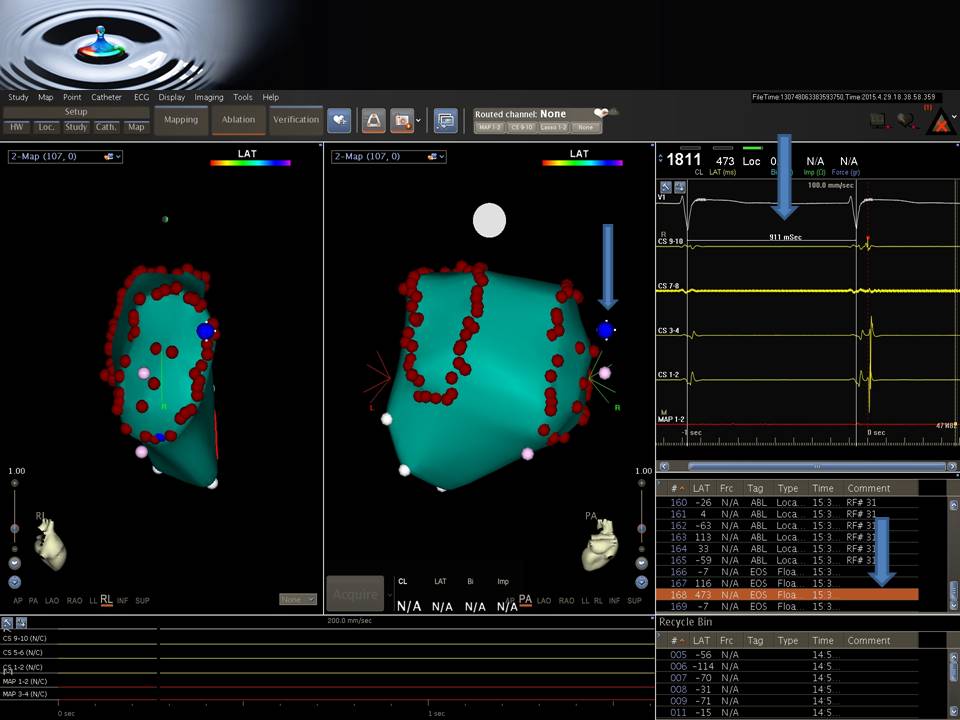
Task: Click the Loc. setup button
Action: tap(46, 127)
